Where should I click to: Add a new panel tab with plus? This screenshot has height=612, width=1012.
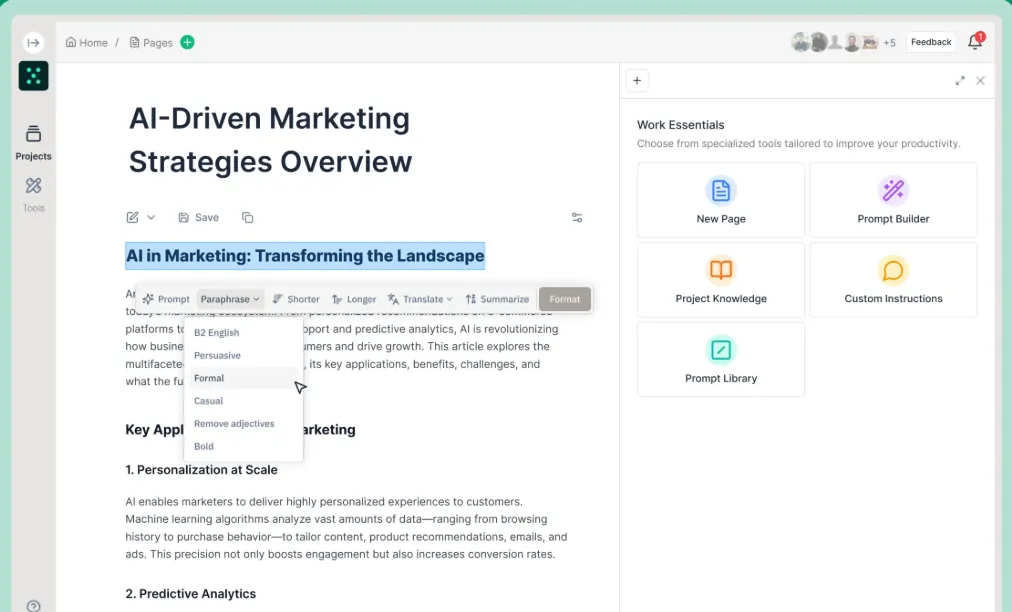(x=637, y=81)
